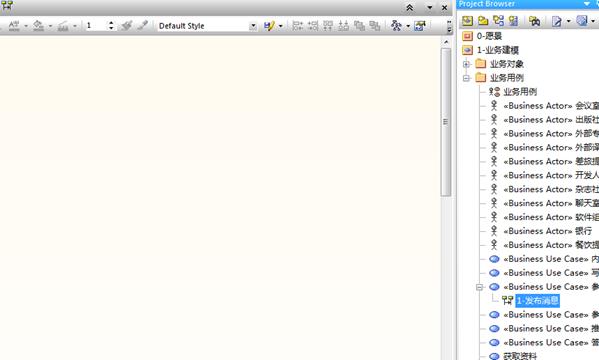The width and height of the screenshot is (599, 360).
Task: Click the New Model Package icon in Project Browser
Action: coord(467,21)
